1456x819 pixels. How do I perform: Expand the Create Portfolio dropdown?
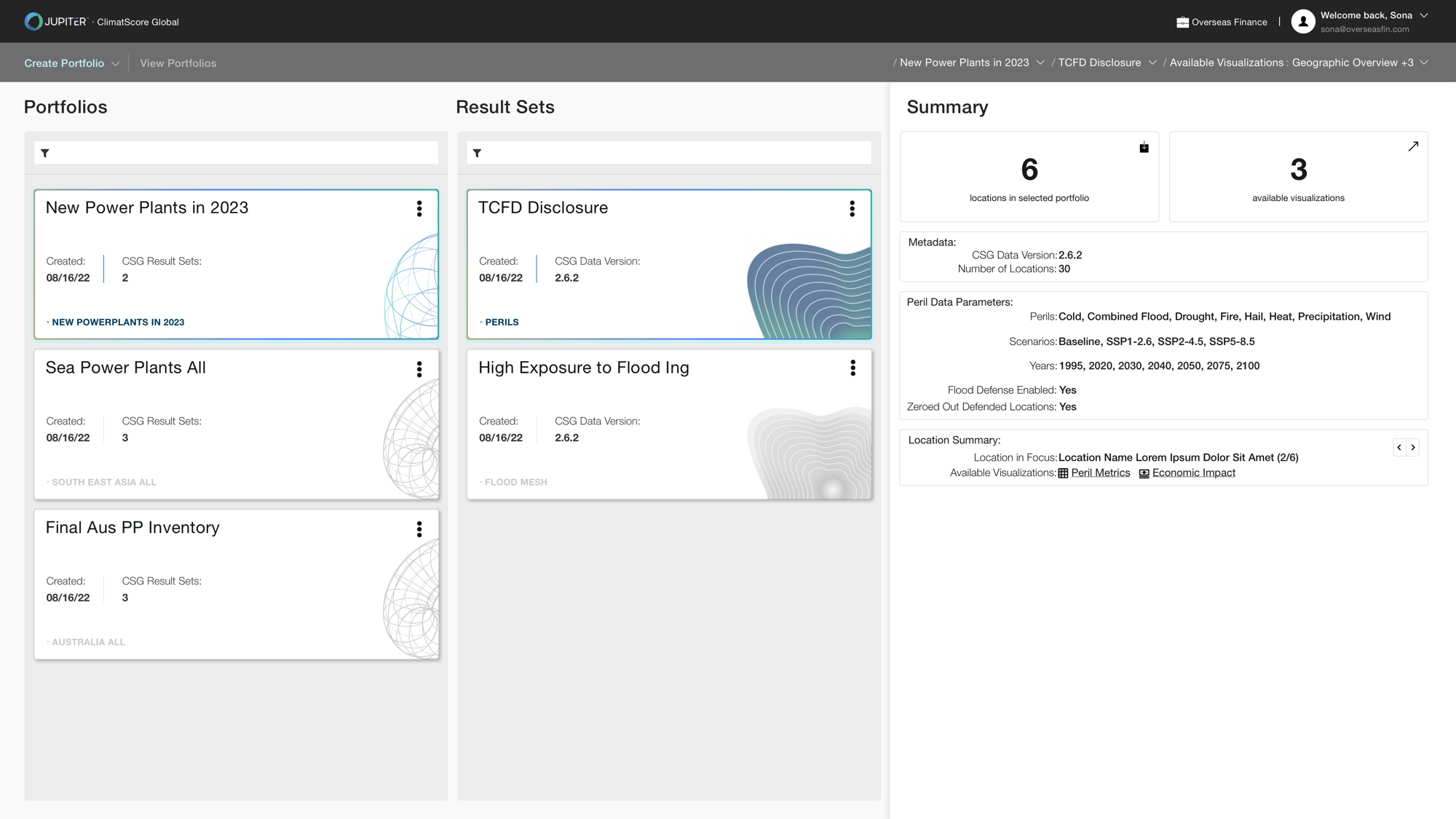coord(115,64)
